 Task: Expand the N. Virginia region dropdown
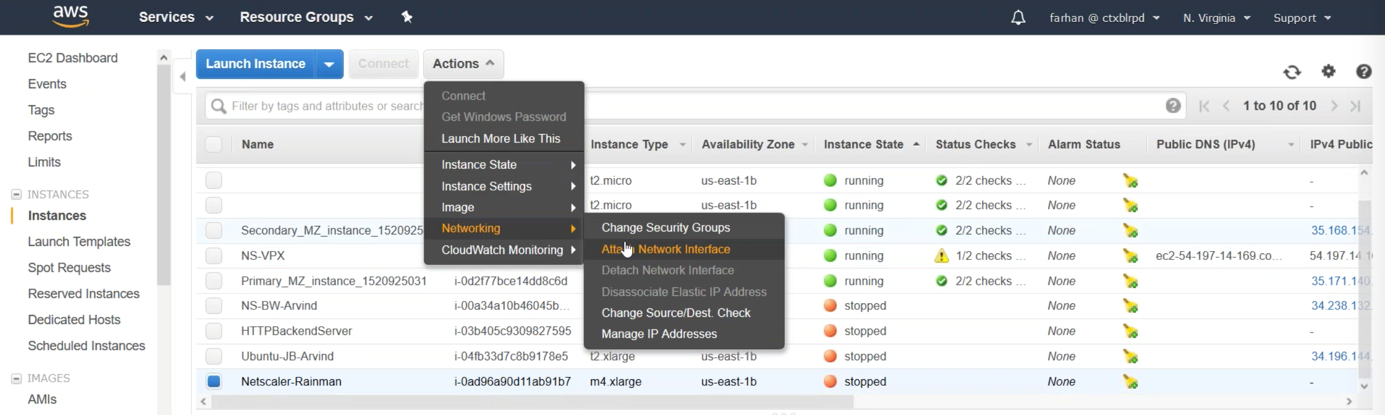(x=1216, y=18)
